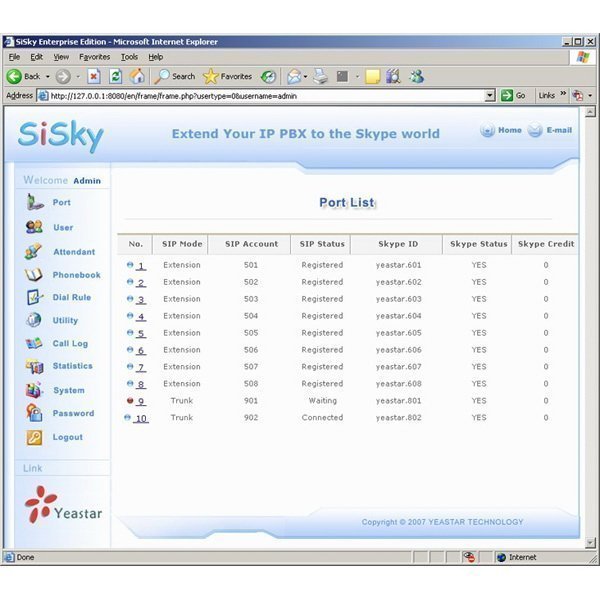The image size is (600, 600).
Task: Open the Call Log icon
Action: point(34,343)
